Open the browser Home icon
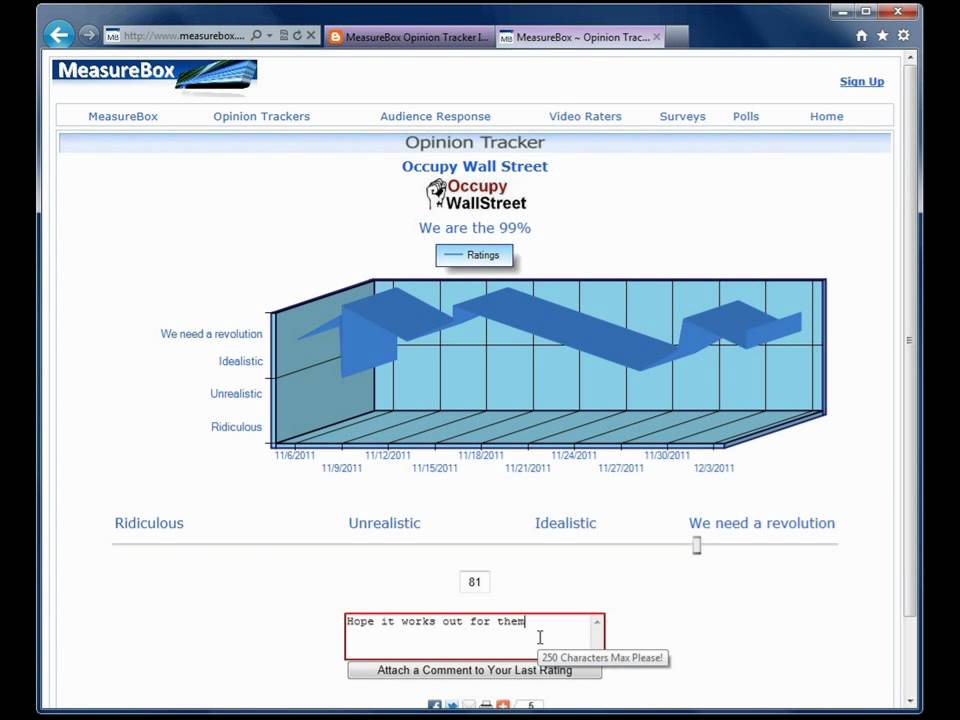The height and width of the screenshot is (720, 960). click(x=861, y=36)
